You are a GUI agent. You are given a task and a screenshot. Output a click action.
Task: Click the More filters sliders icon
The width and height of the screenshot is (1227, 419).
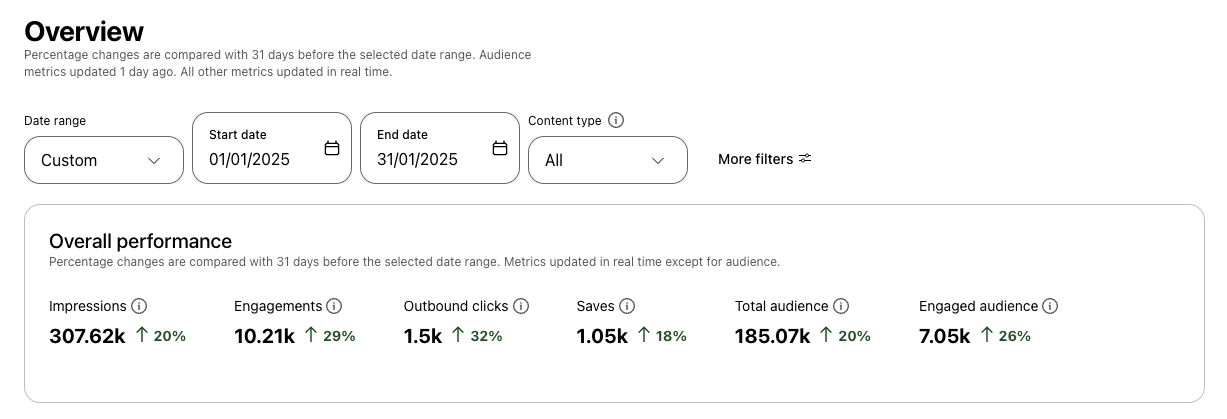pos(805,159)
